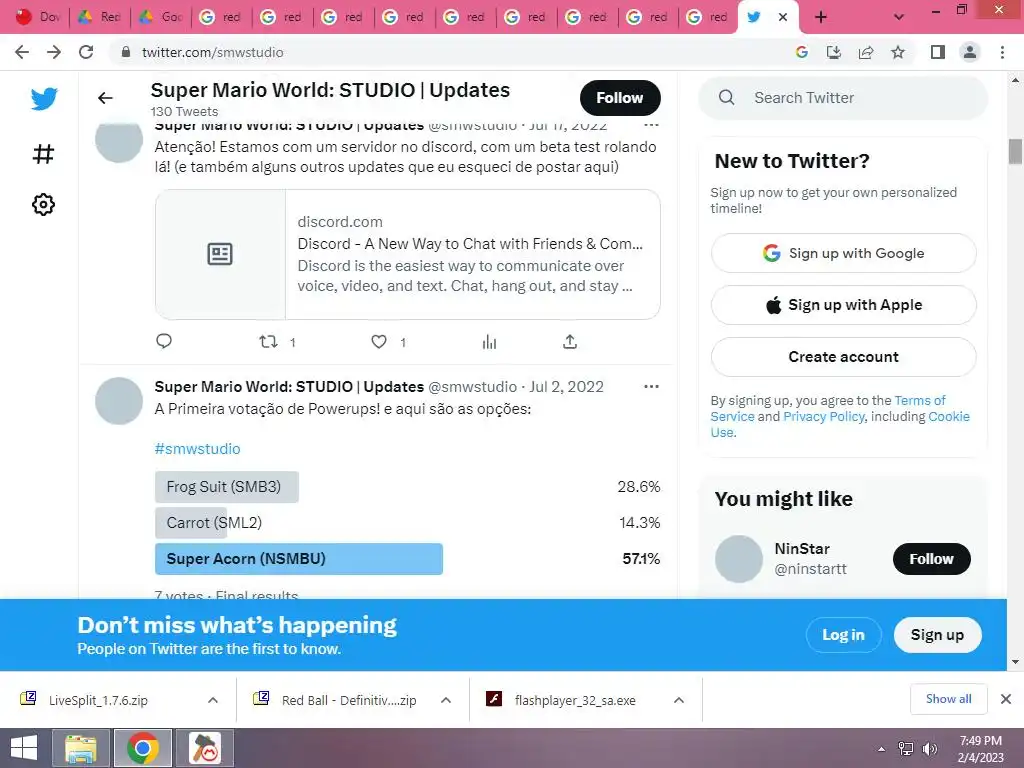Click the search magnifier icon
This screenshot has height=768, width=1024.
pos(726,97)
